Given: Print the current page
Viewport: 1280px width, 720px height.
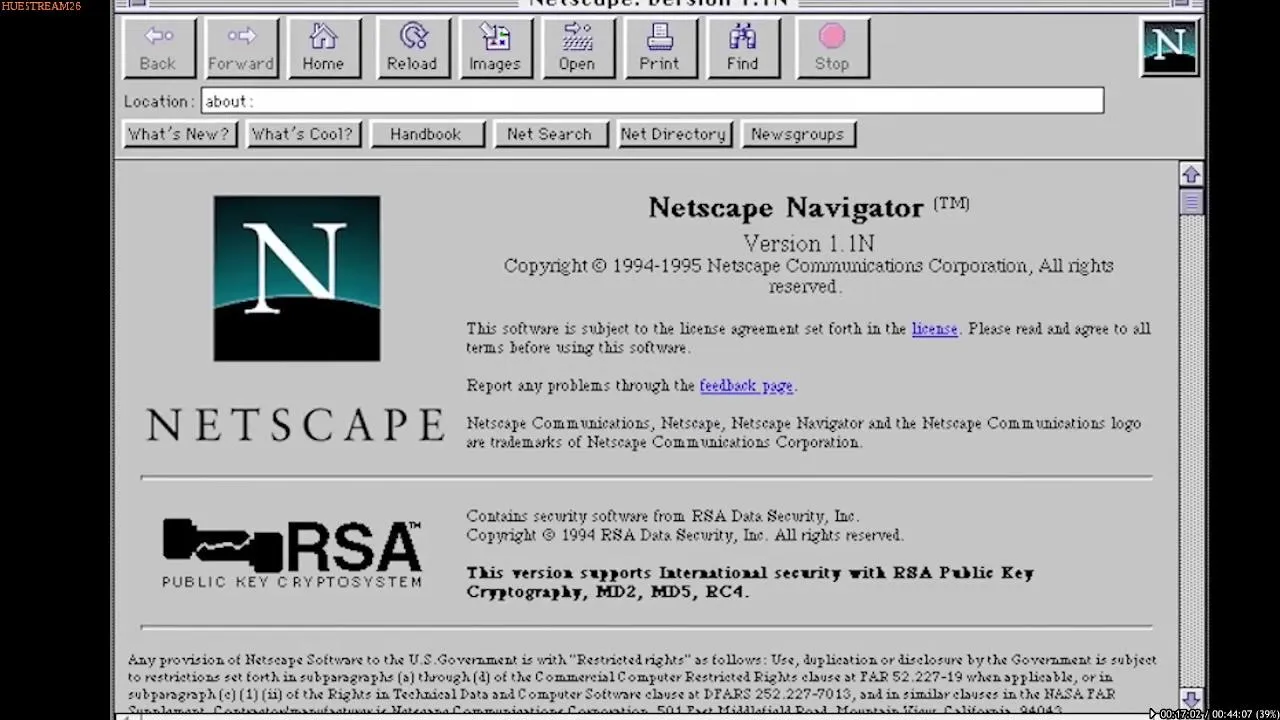Looking at the screenshot, I should (x=660, y=48).
